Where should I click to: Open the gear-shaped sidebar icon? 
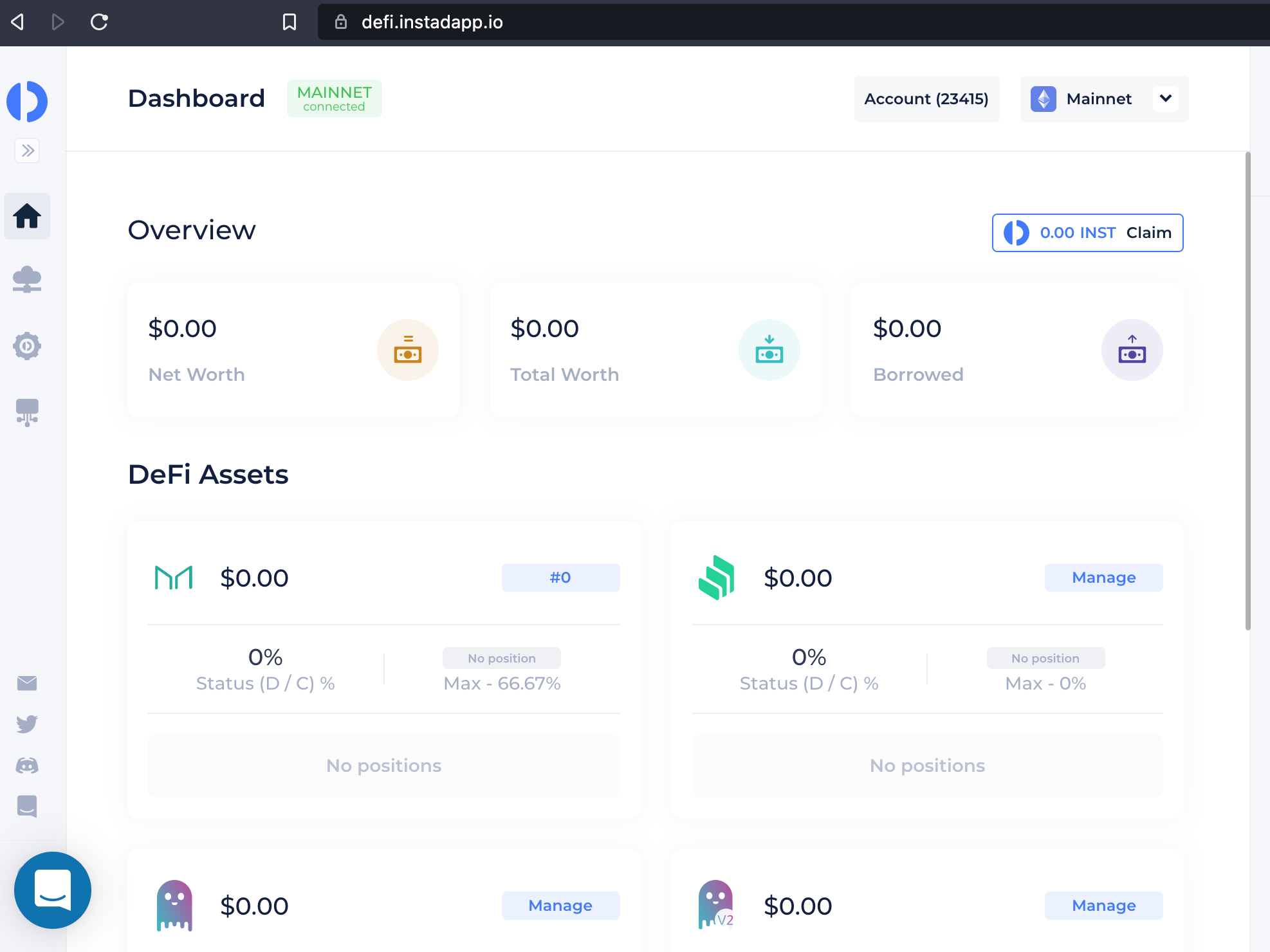click(27, 346)
